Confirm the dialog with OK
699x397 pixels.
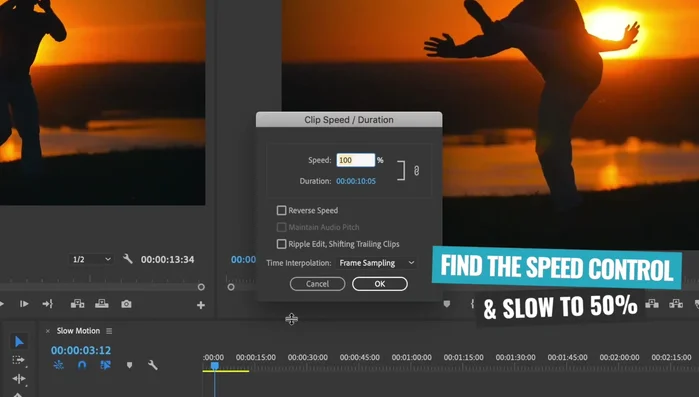pyautogui.click(x=380, y=284)
